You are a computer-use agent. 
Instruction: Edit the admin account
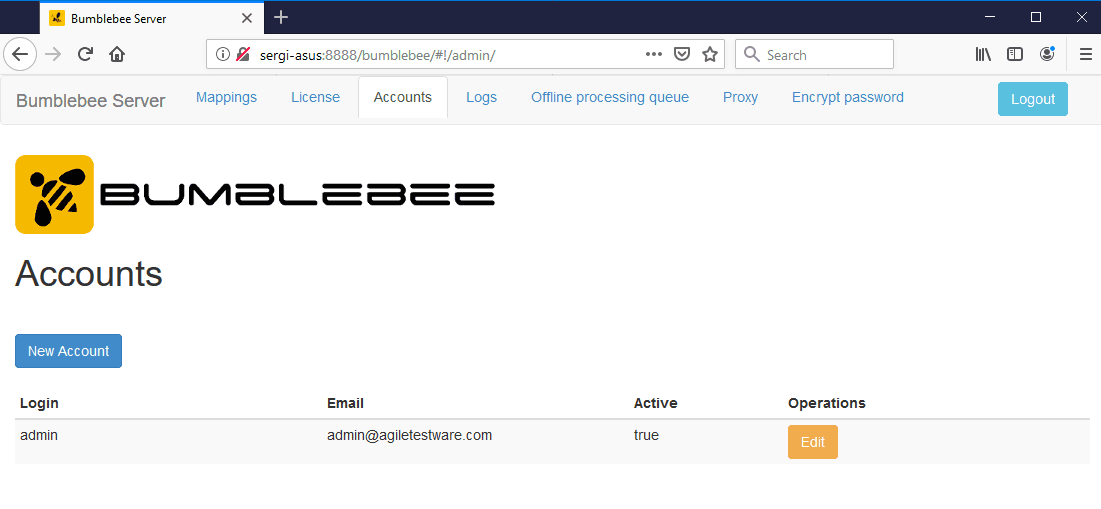click(812, 442)
